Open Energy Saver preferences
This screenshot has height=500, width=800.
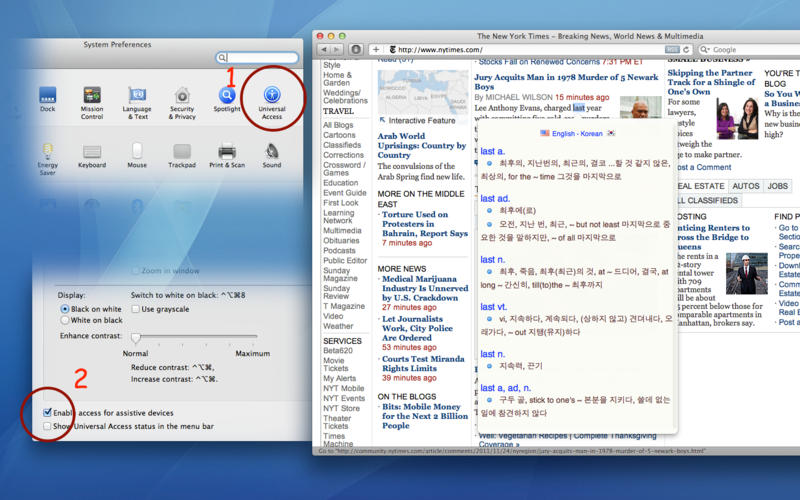(x=47, y=159)
